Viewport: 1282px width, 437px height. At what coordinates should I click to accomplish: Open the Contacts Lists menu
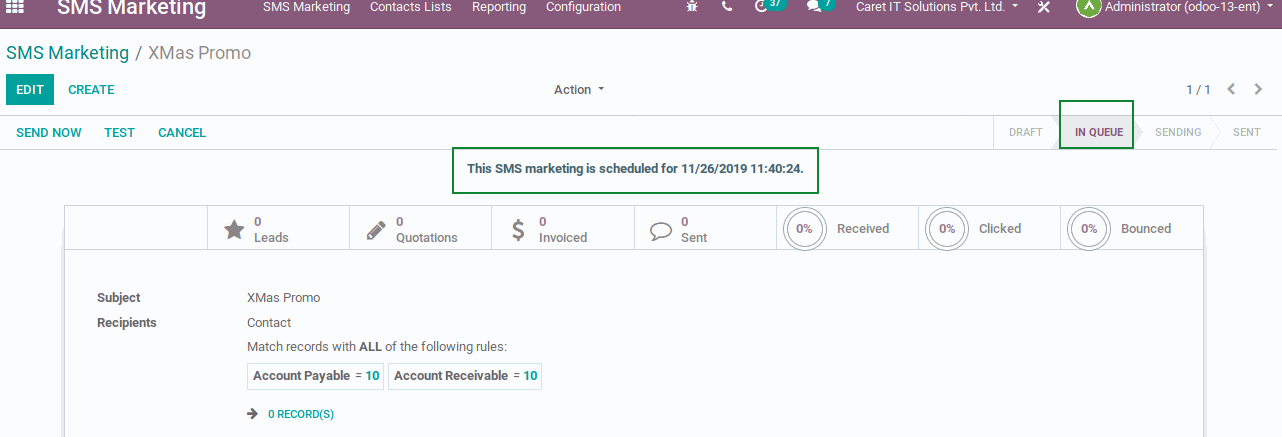pyautogui.click(x=411, y=7)
